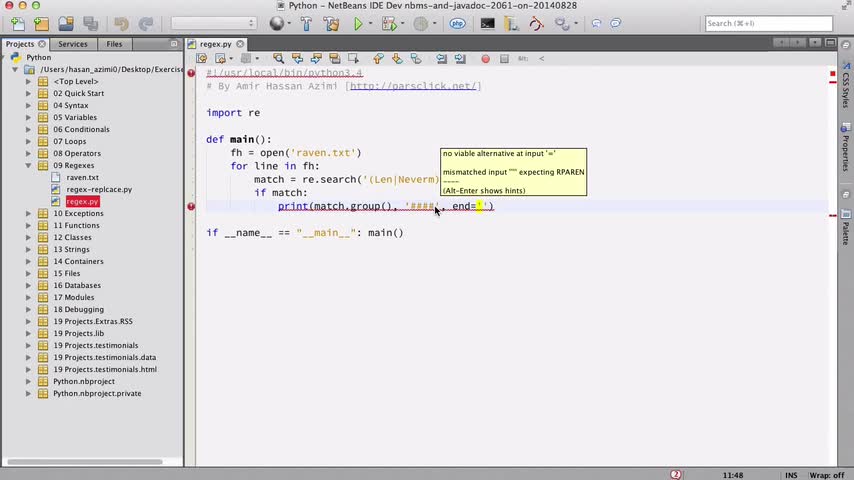Click the error marker beside the print line

191,206
